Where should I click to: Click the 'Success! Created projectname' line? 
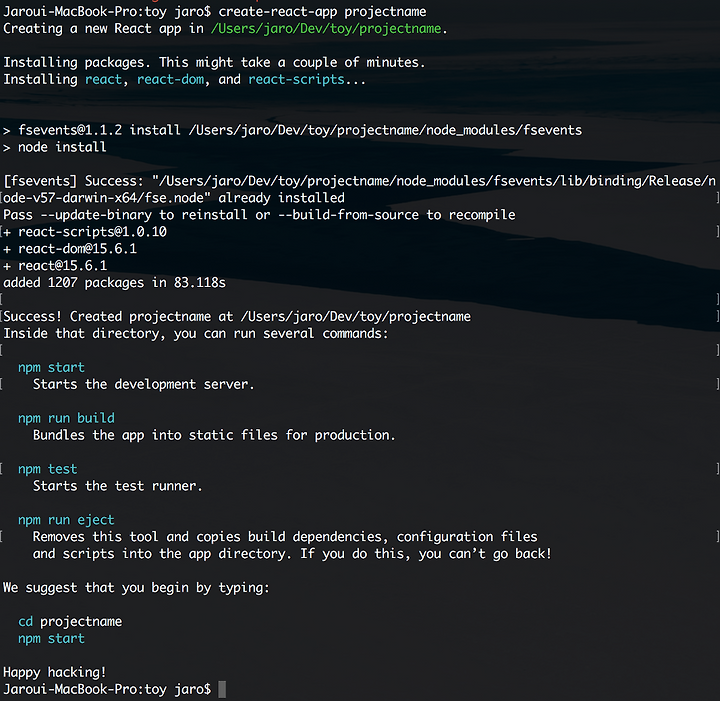pyautogui.click(x=237, y=317)
